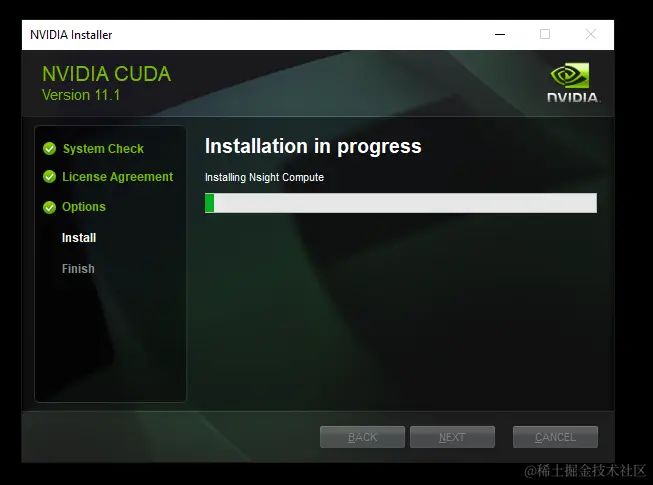The height and width of the screenshot is (485, 653).
Task: Click the checkmark icon next to License Agreement
Action: point(49,177)
